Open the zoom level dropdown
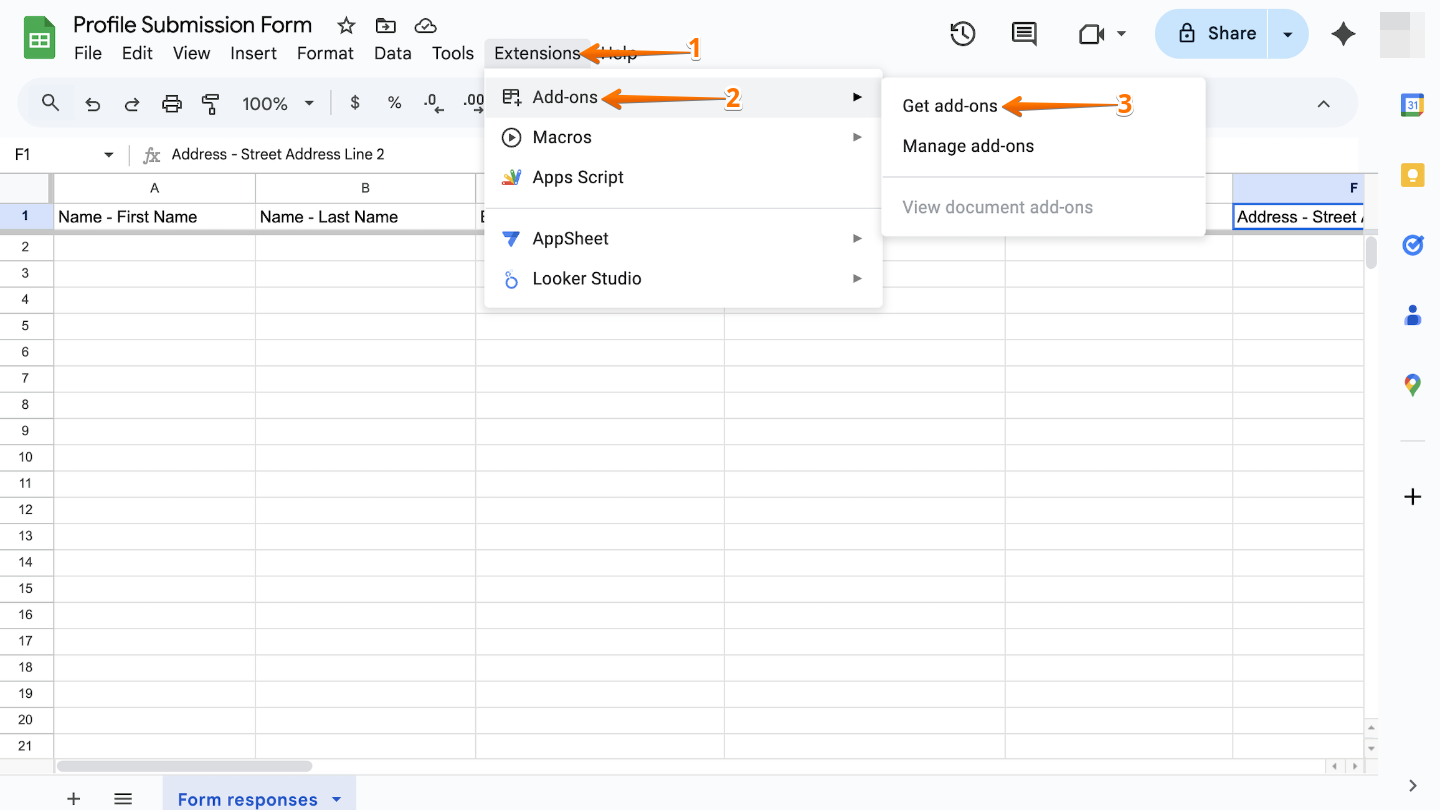Screen dimensions: 1440x810 pos(278,103)
